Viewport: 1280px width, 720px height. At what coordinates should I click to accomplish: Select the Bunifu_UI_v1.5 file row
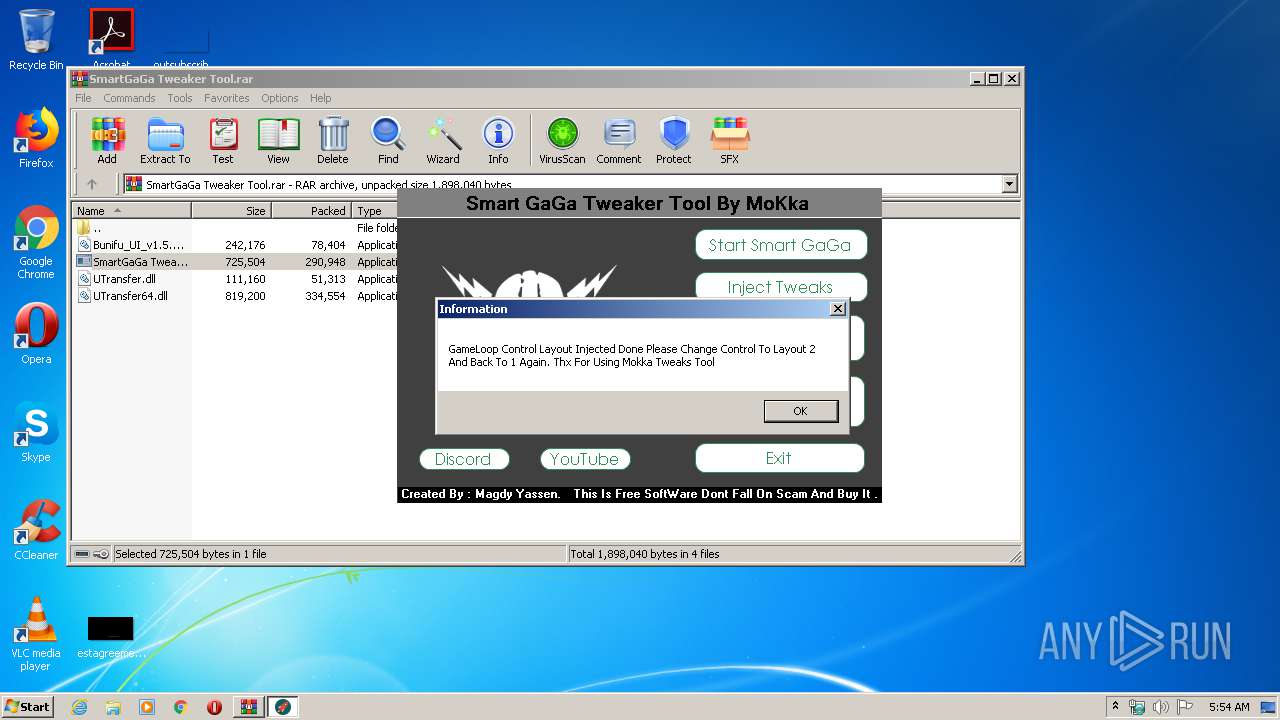235,245
